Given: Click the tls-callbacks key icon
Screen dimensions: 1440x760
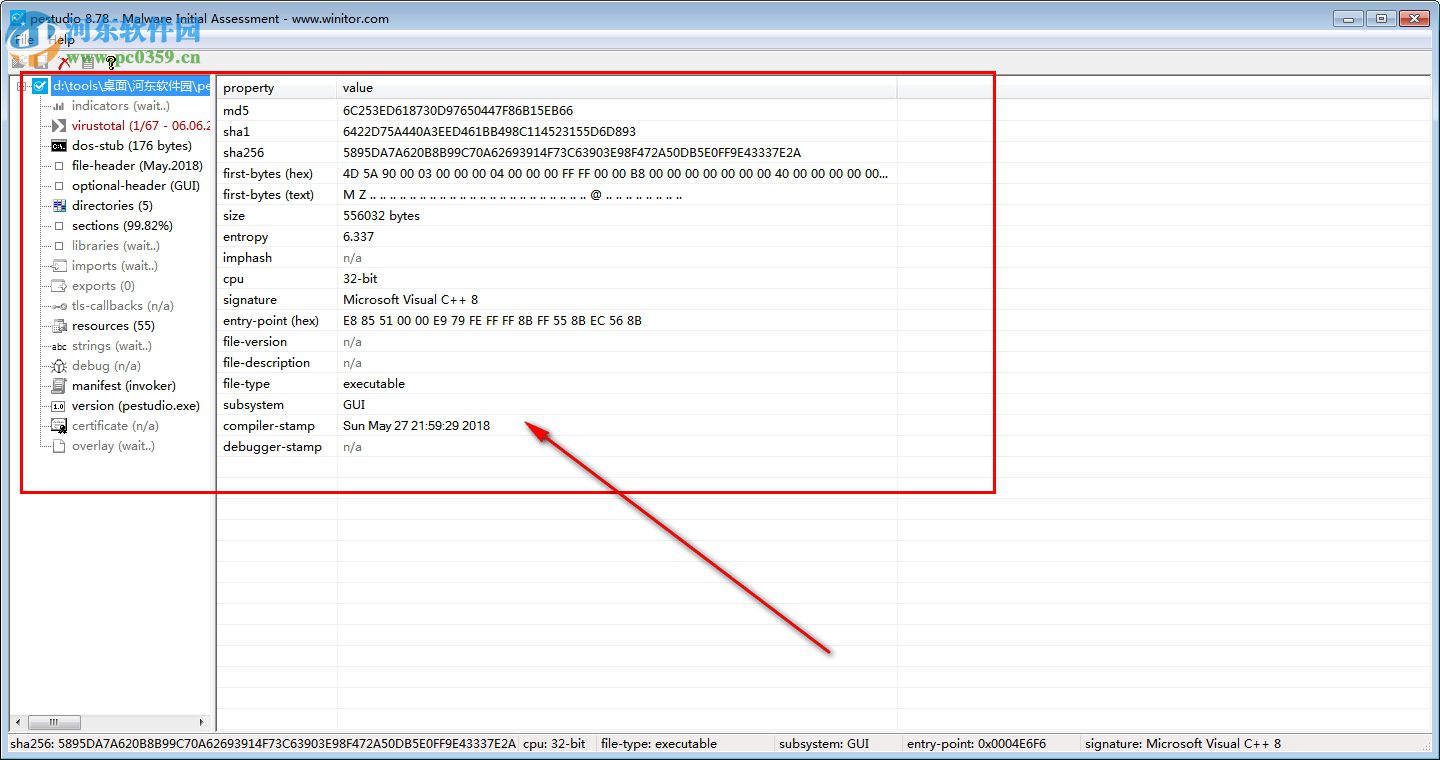Looking at the screenshot, I should point(58,306).
